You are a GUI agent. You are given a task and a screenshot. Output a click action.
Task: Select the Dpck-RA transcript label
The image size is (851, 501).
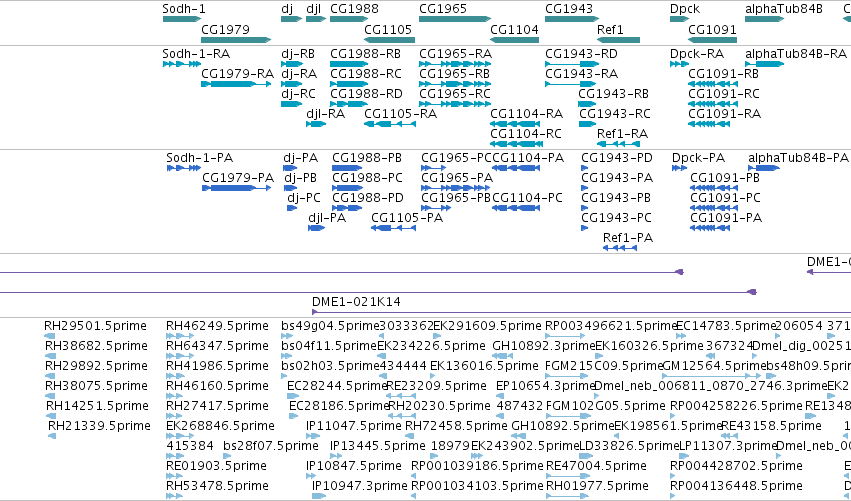(x=697, y=54)
